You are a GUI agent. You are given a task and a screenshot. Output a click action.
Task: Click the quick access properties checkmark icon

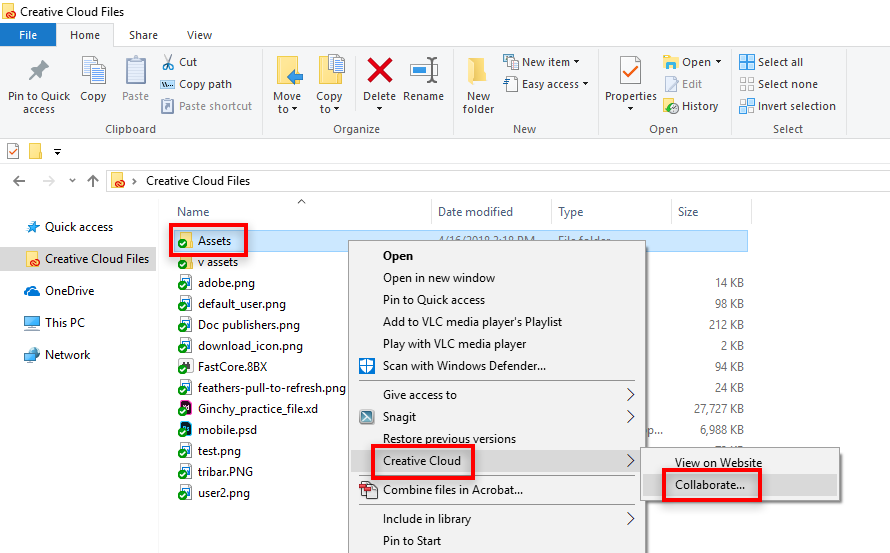tap(13, 151)
